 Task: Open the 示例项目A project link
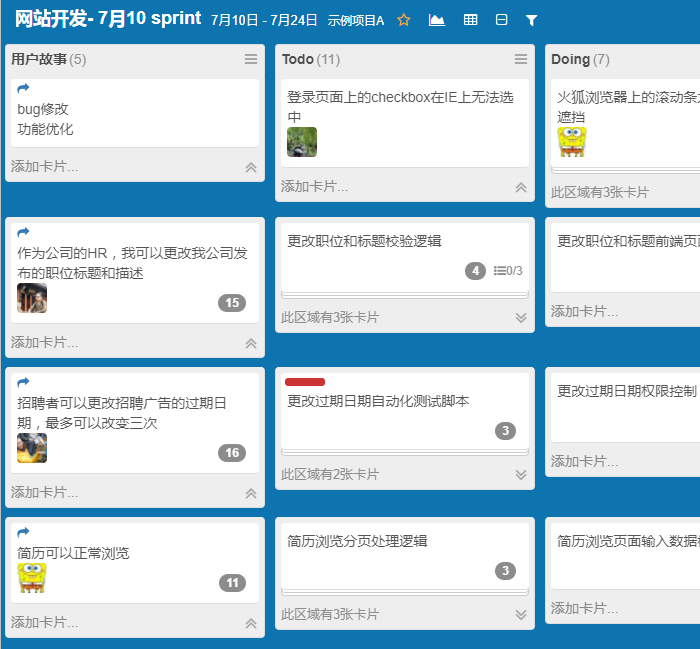[356, 21]
